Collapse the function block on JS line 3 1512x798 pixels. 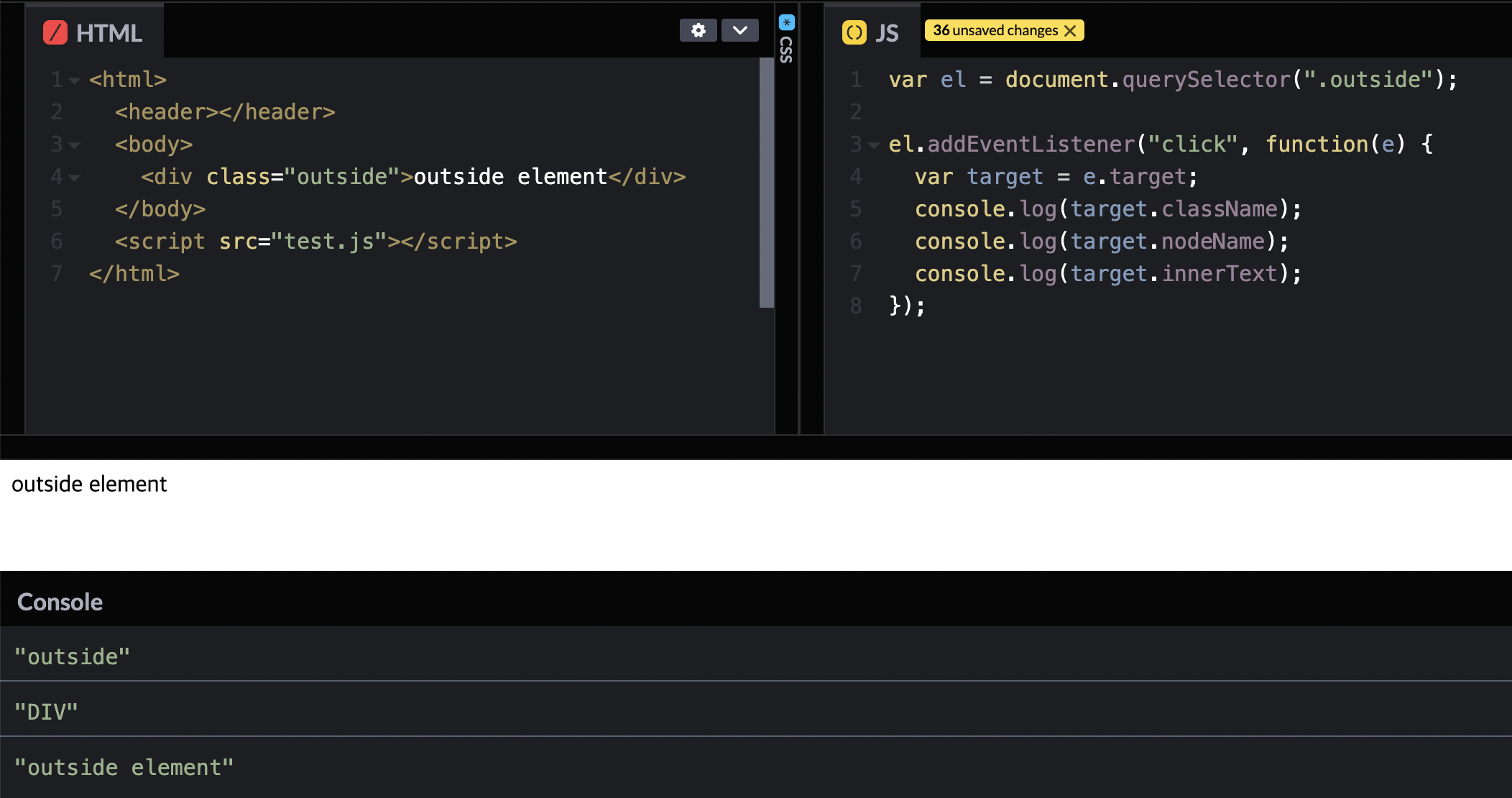point(873,146)
